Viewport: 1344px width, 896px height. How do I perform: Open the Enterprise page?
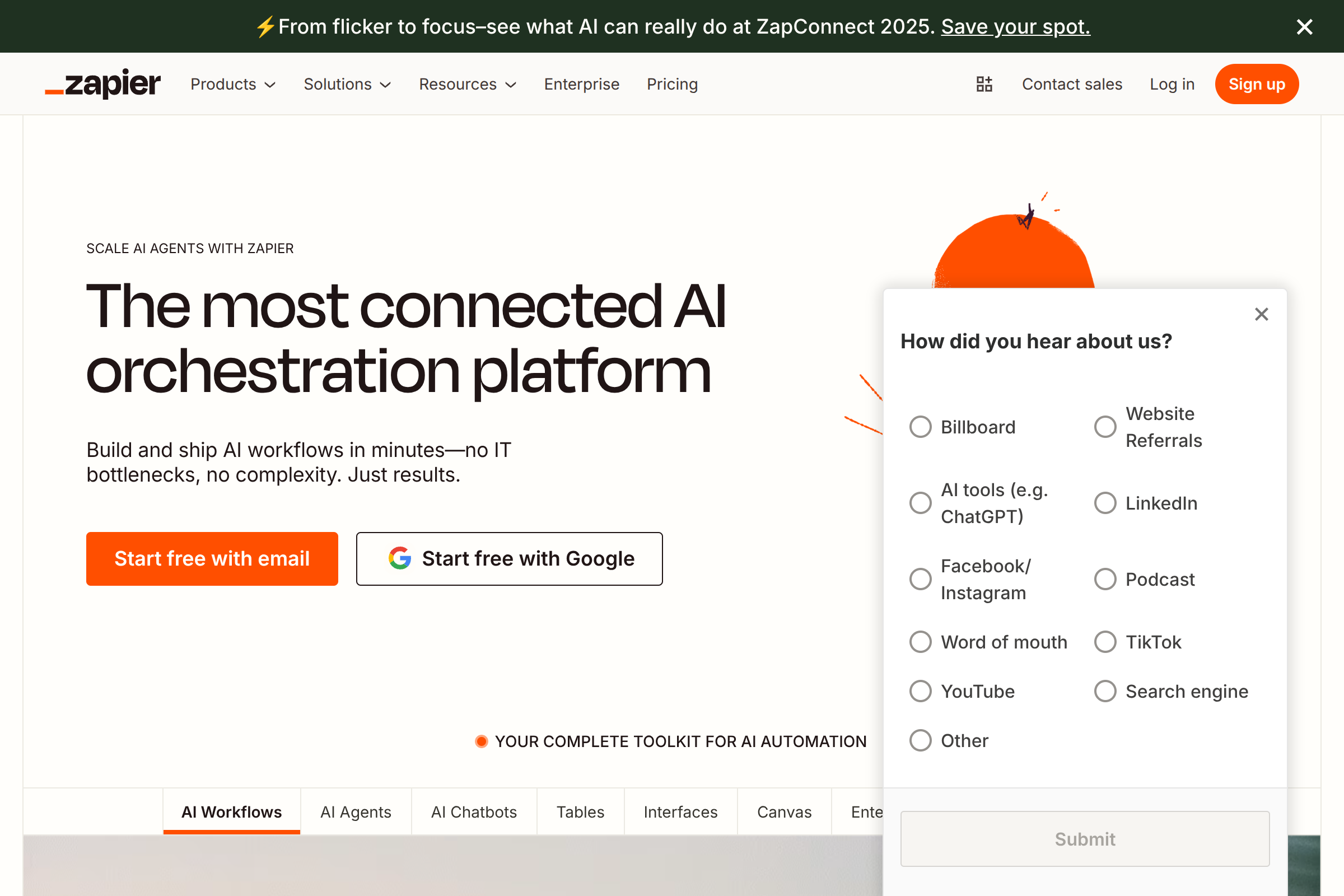coord(582,84)
